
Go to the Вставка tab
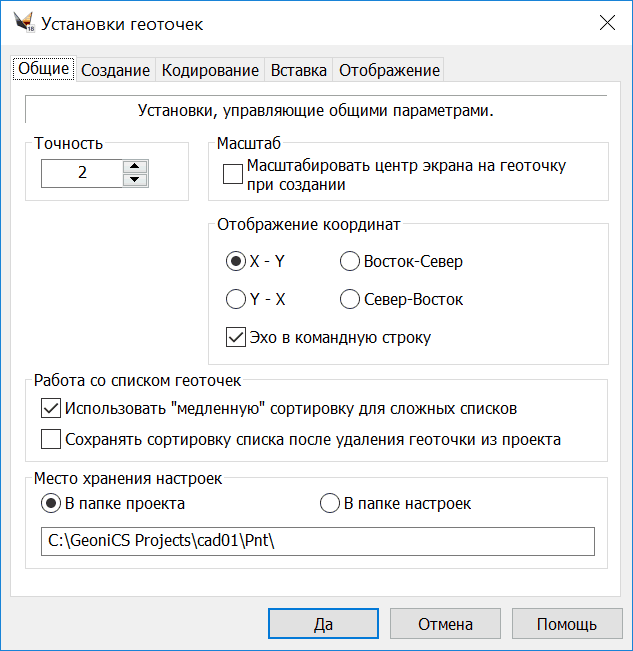click(298, 70)
